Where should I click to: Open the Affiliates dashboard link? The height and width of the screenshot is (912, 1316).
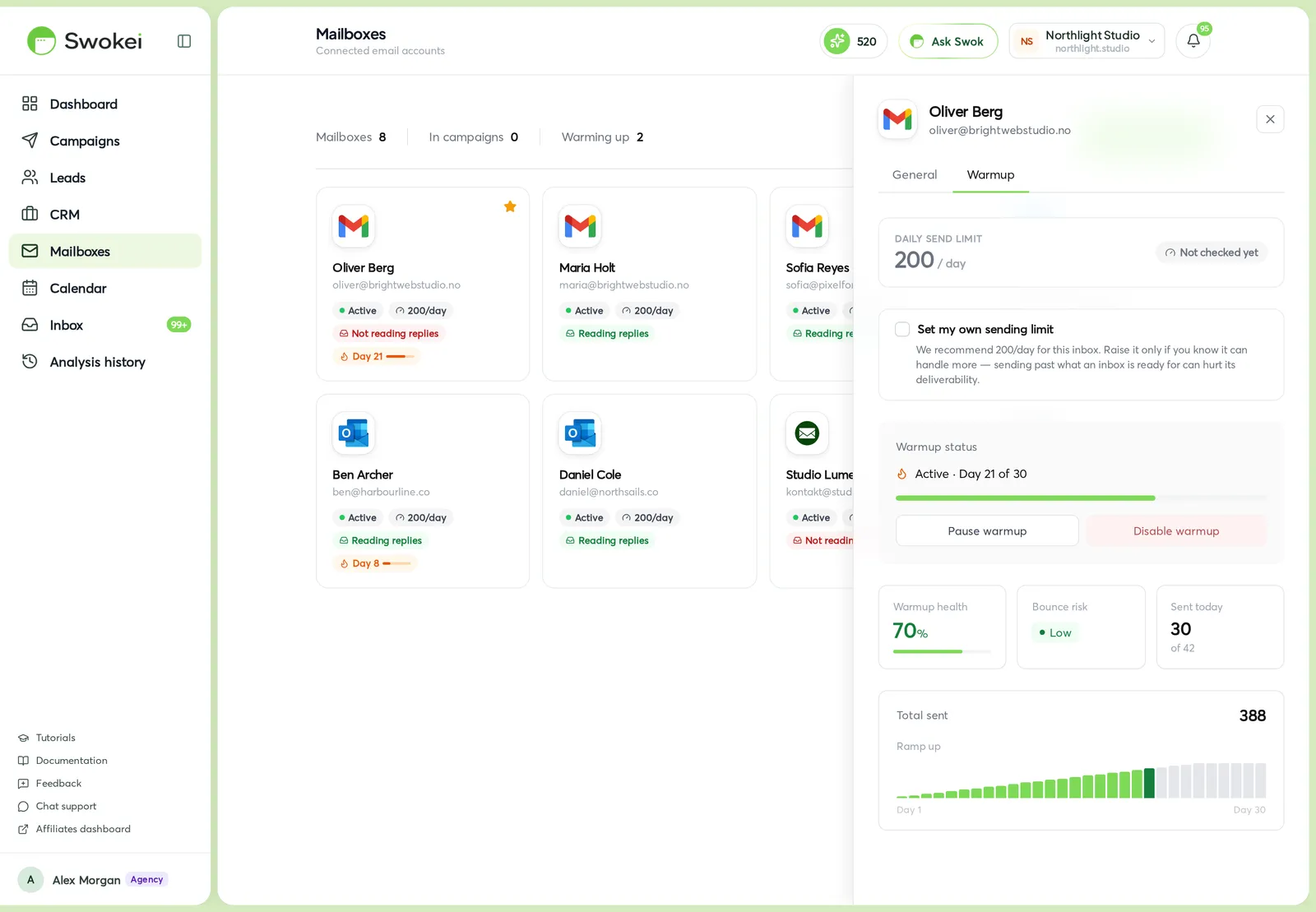[x=74, y=829]
